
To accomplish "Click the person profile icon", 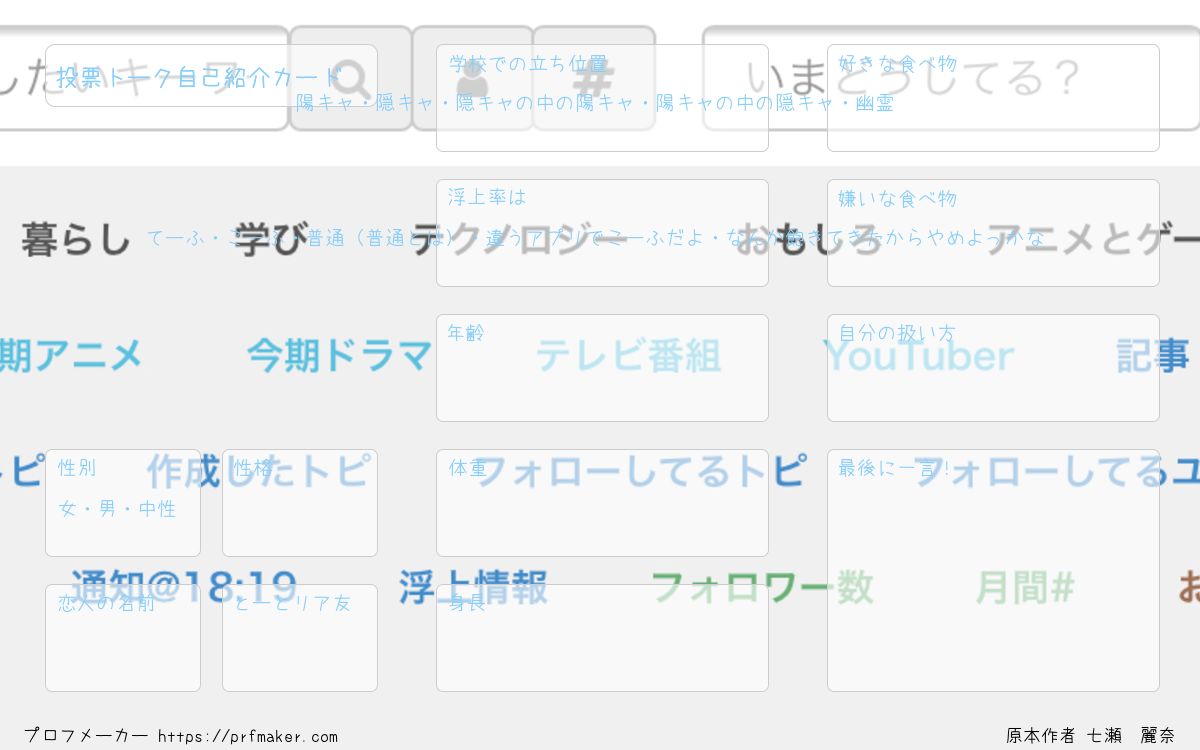I will [473, 78].
